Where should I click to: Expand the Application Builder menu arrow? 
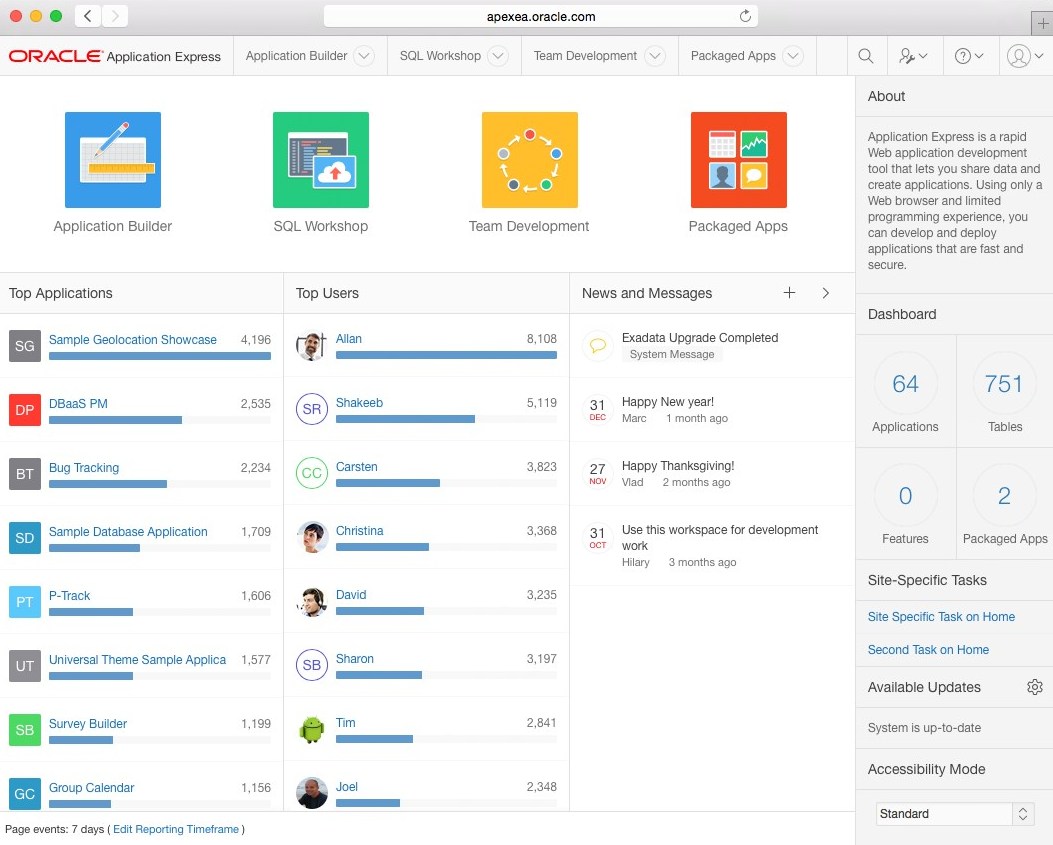pos(364,56)
